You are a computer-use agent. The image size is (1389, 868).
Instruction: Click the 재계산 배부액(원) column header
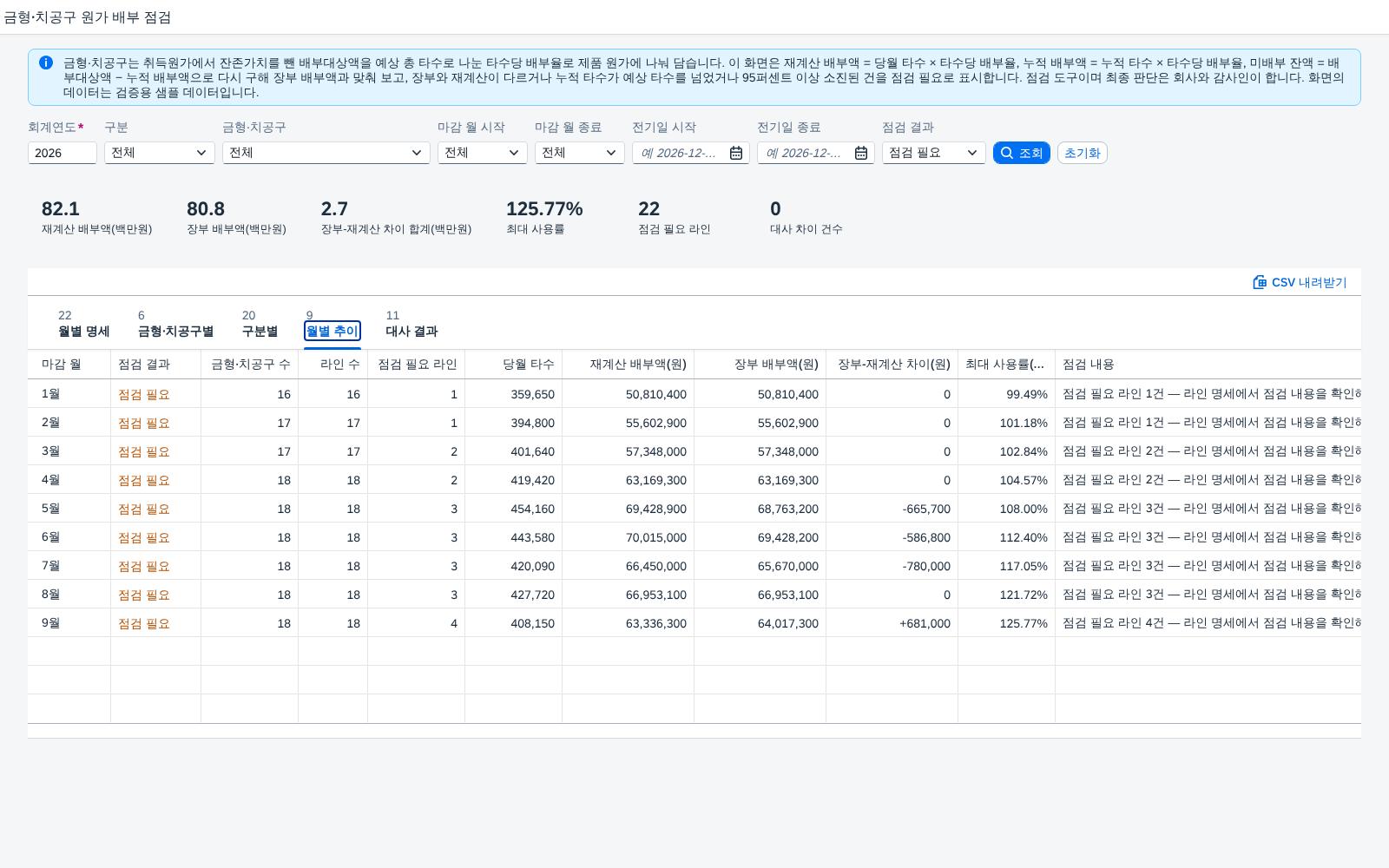click(629, 365)
